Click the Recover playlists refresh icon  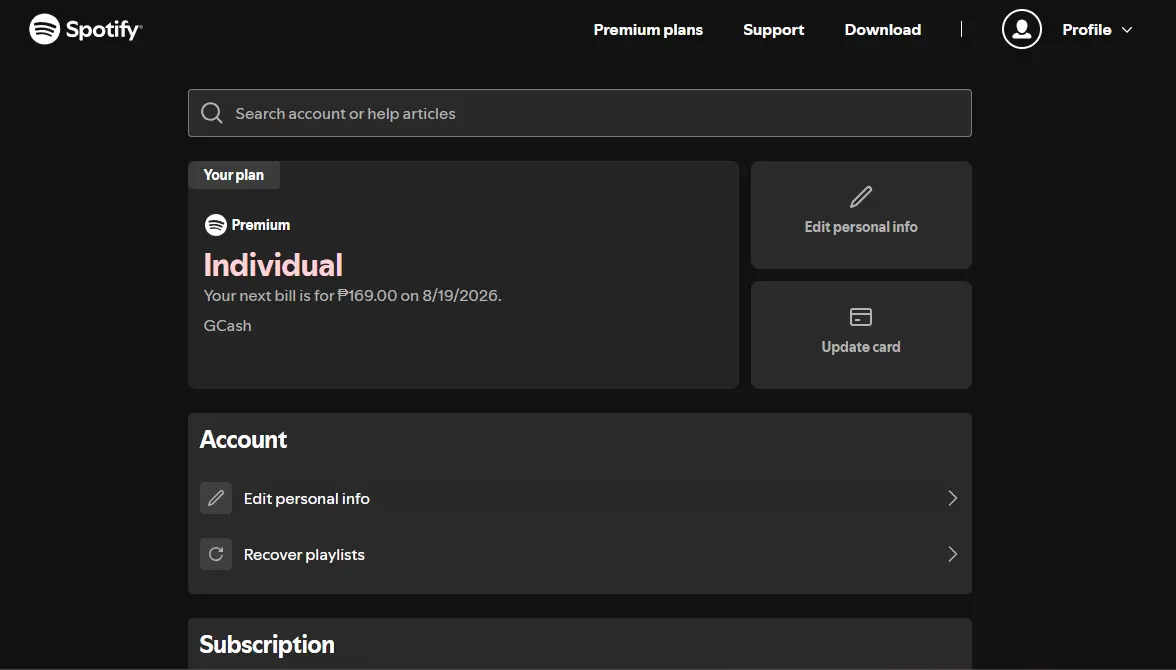(216, 554)
